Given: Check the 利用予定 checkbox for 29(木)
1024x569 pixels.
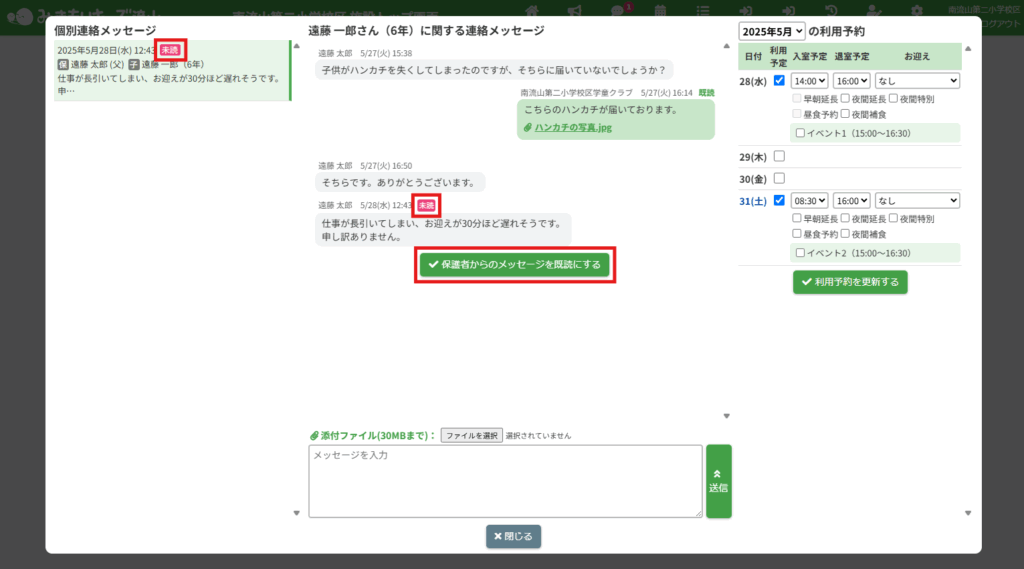Looking at the screenshot, I should (779, 156).
